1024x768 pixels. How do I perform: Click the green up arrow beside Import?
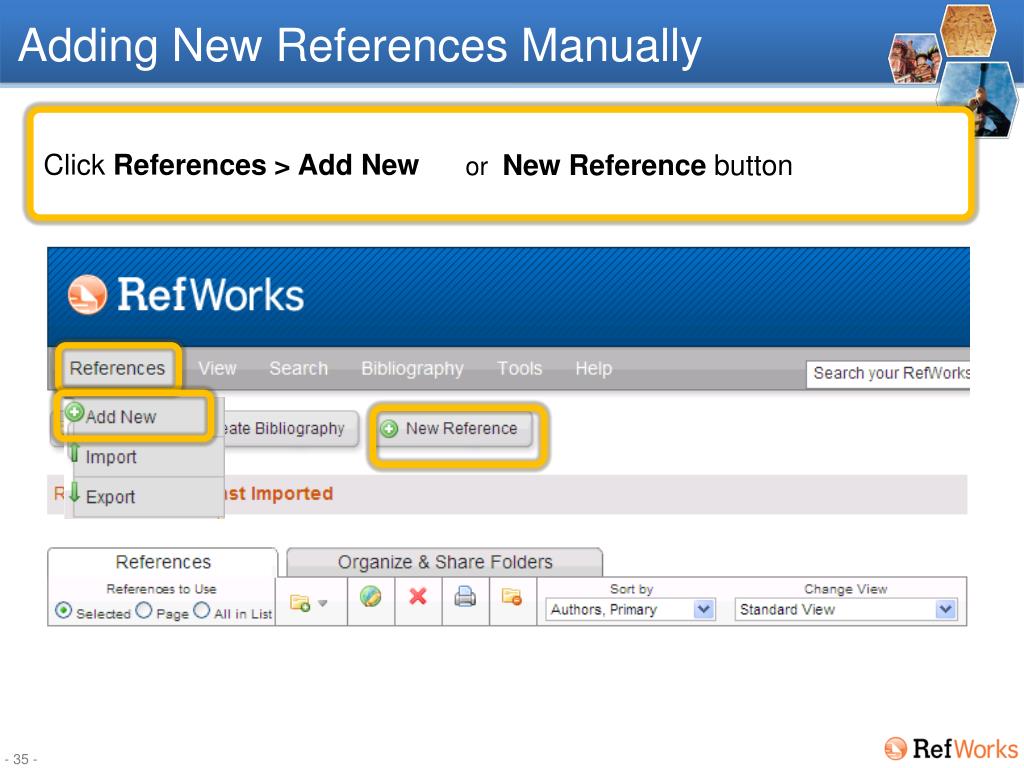74,452
